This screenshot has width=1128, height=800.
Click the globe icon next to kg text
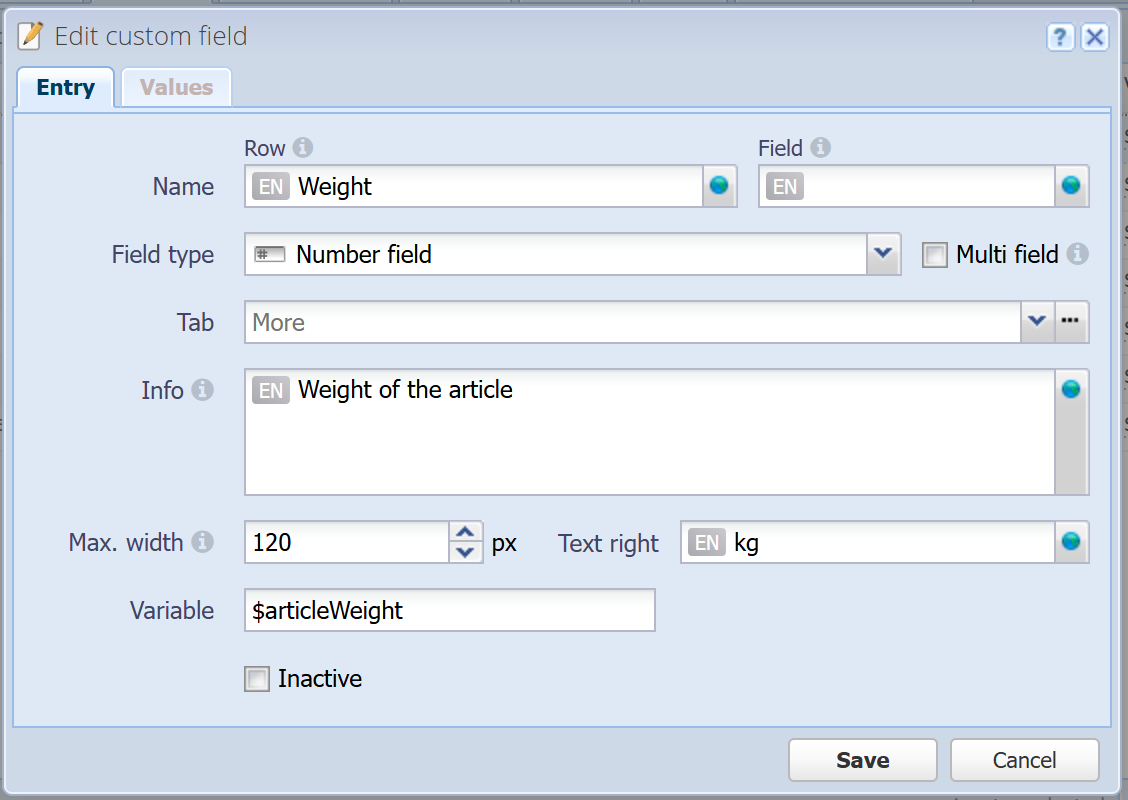1070,541
